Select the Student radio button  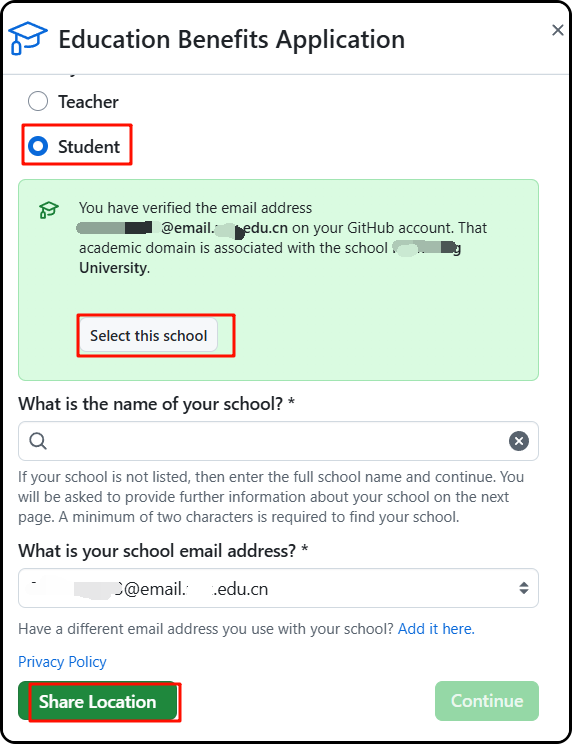pos(38,146)
